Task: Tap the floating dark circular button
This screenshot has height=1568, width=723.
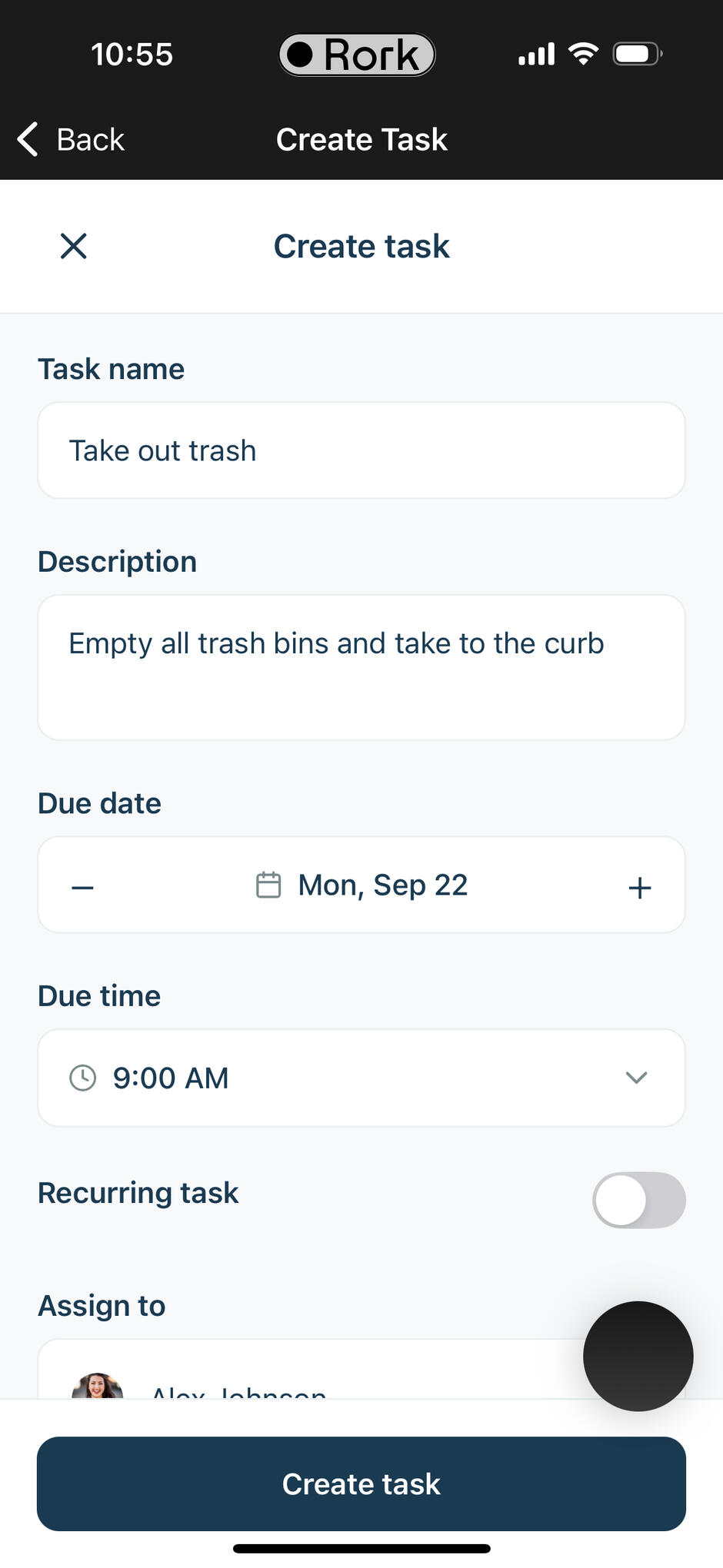Action: click(x=638, y=1356)
